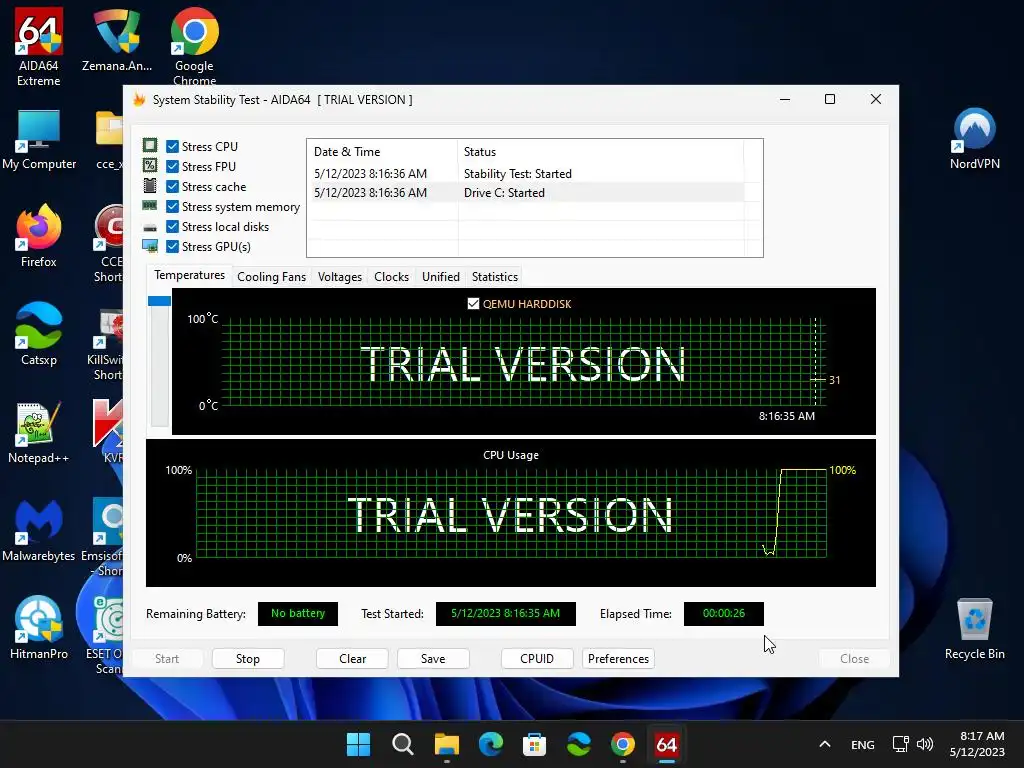This screenshot has height=768, width=1024.
Task: Toggle Stress system memory checkbox
Action: pyautogui.click(x=172, y=206)
